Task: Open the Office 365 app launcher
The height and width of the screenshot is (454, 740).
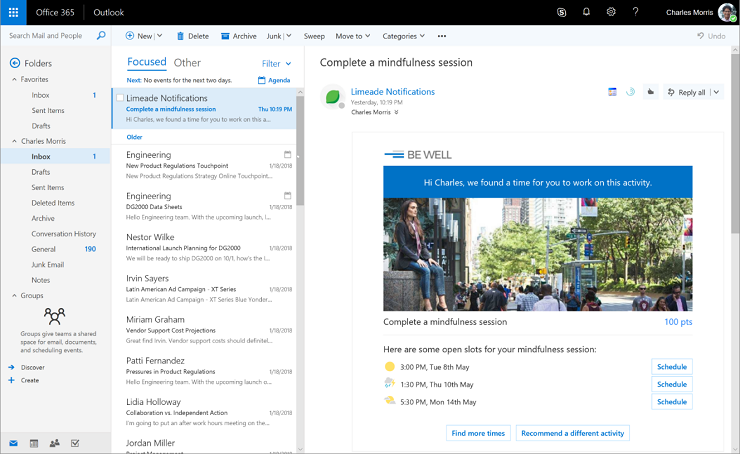Action: [13, 13]
